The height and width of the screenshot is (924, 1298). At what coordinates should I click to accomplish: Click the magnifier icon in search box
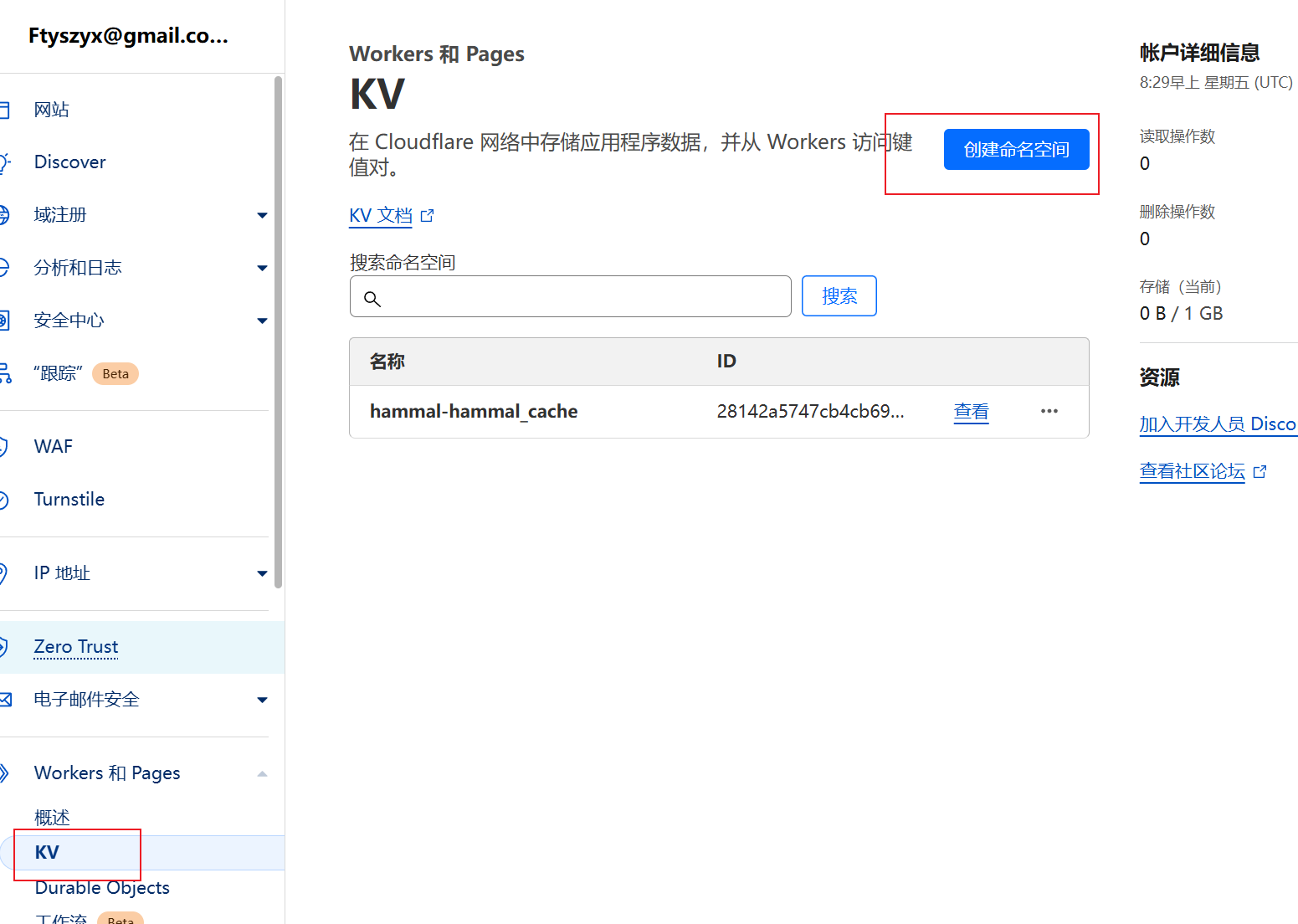click(372, 299)
